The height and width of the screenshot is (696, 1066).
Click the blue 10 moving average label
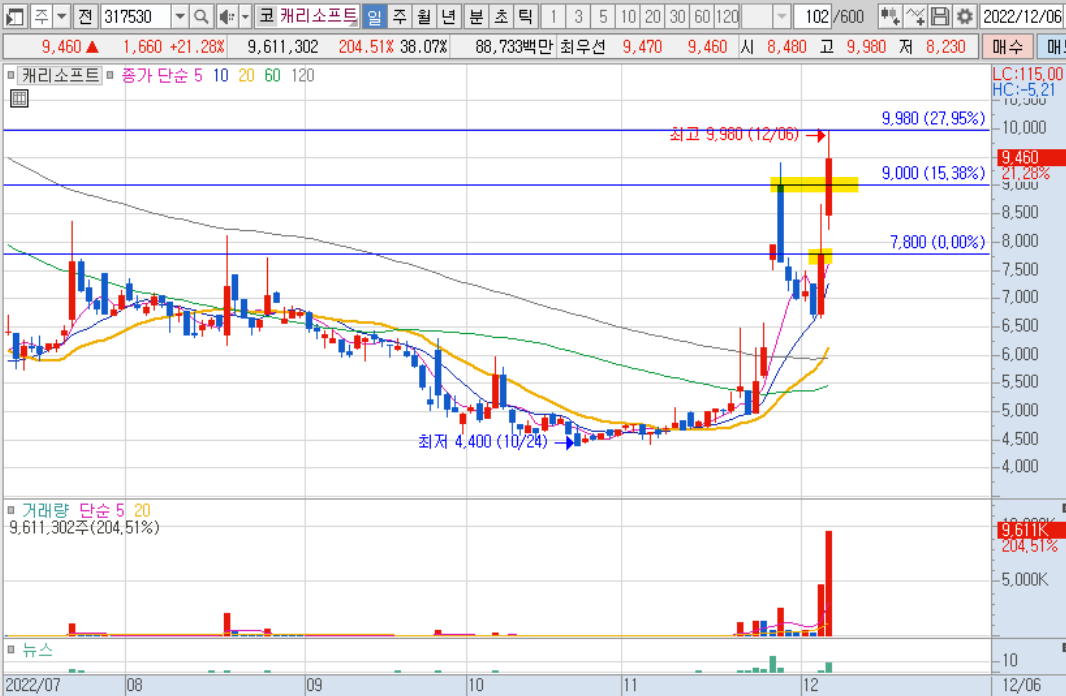coord(220,75)
